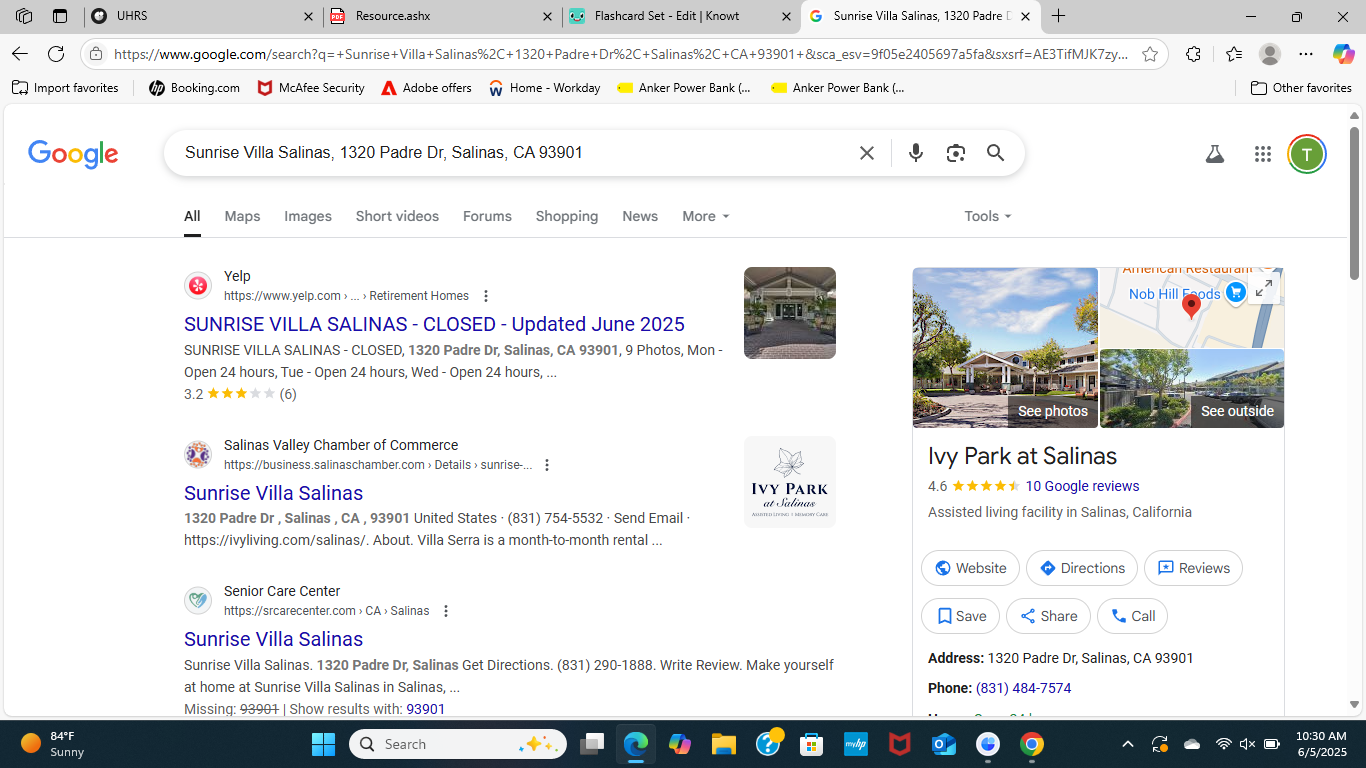The image size is (1366, 768).
Task: Share the Ivy Park listing
Action: (x=1048, y=616)
